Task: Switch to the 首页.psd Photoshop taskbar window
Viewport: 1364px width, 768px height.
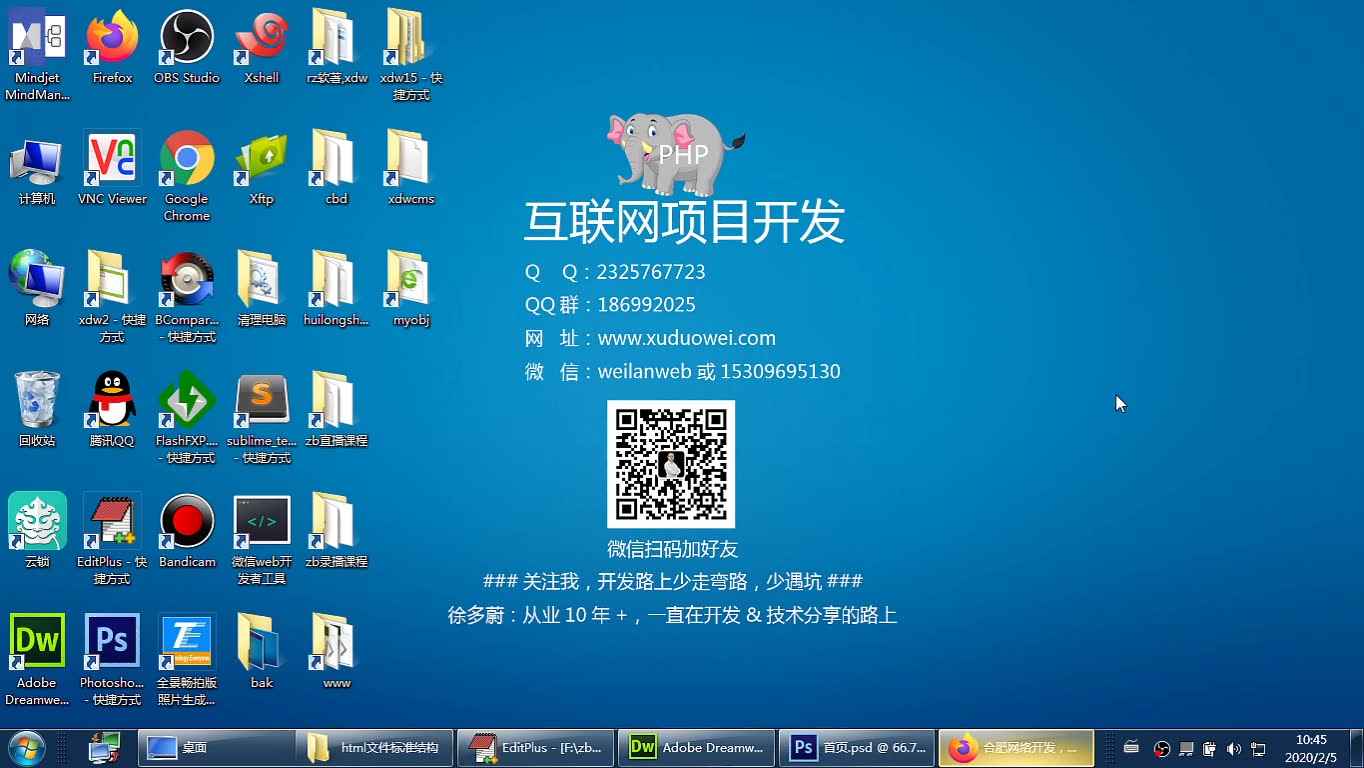Action: click(x=857, y=747)
